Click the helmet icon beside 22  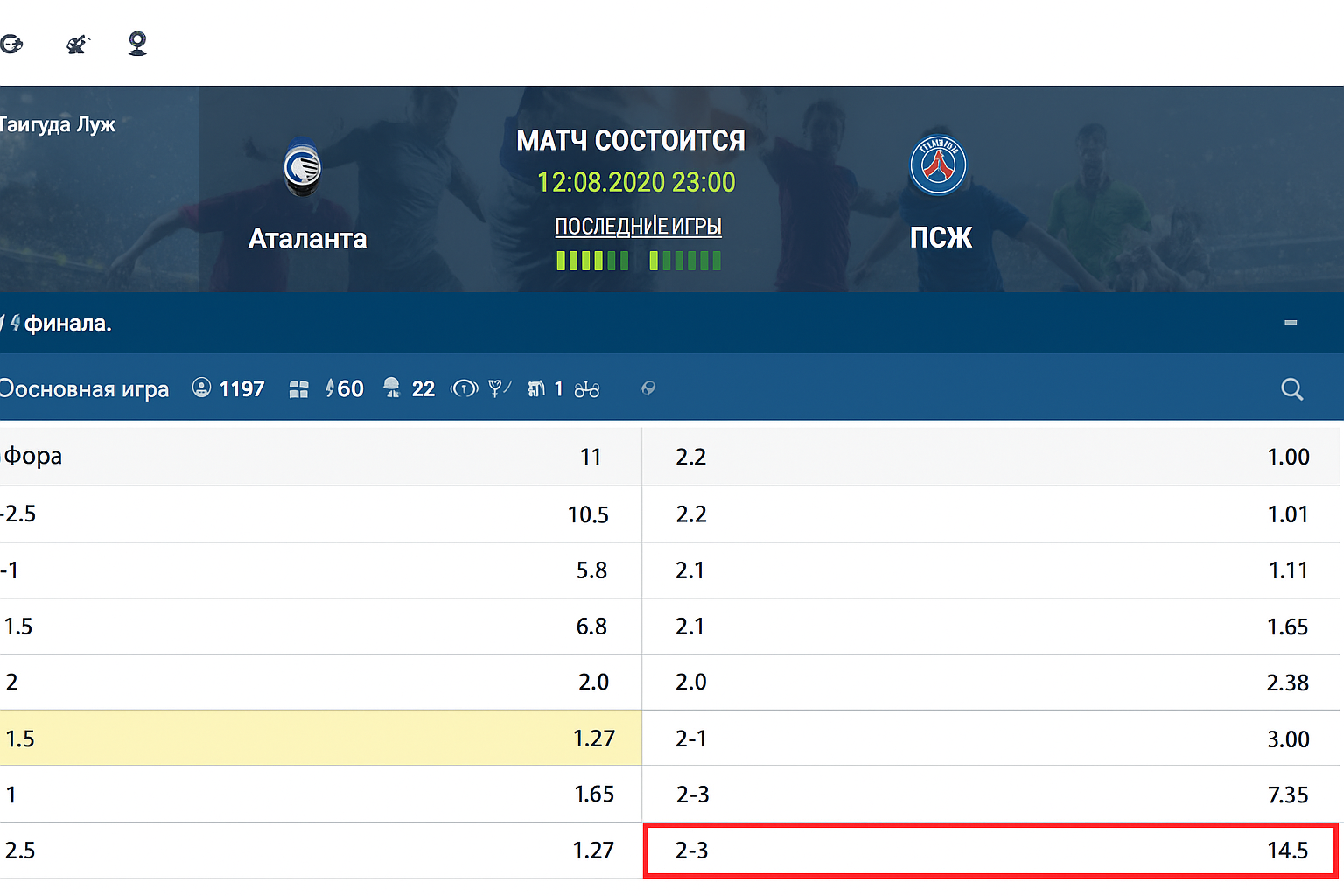coord(391,388)
